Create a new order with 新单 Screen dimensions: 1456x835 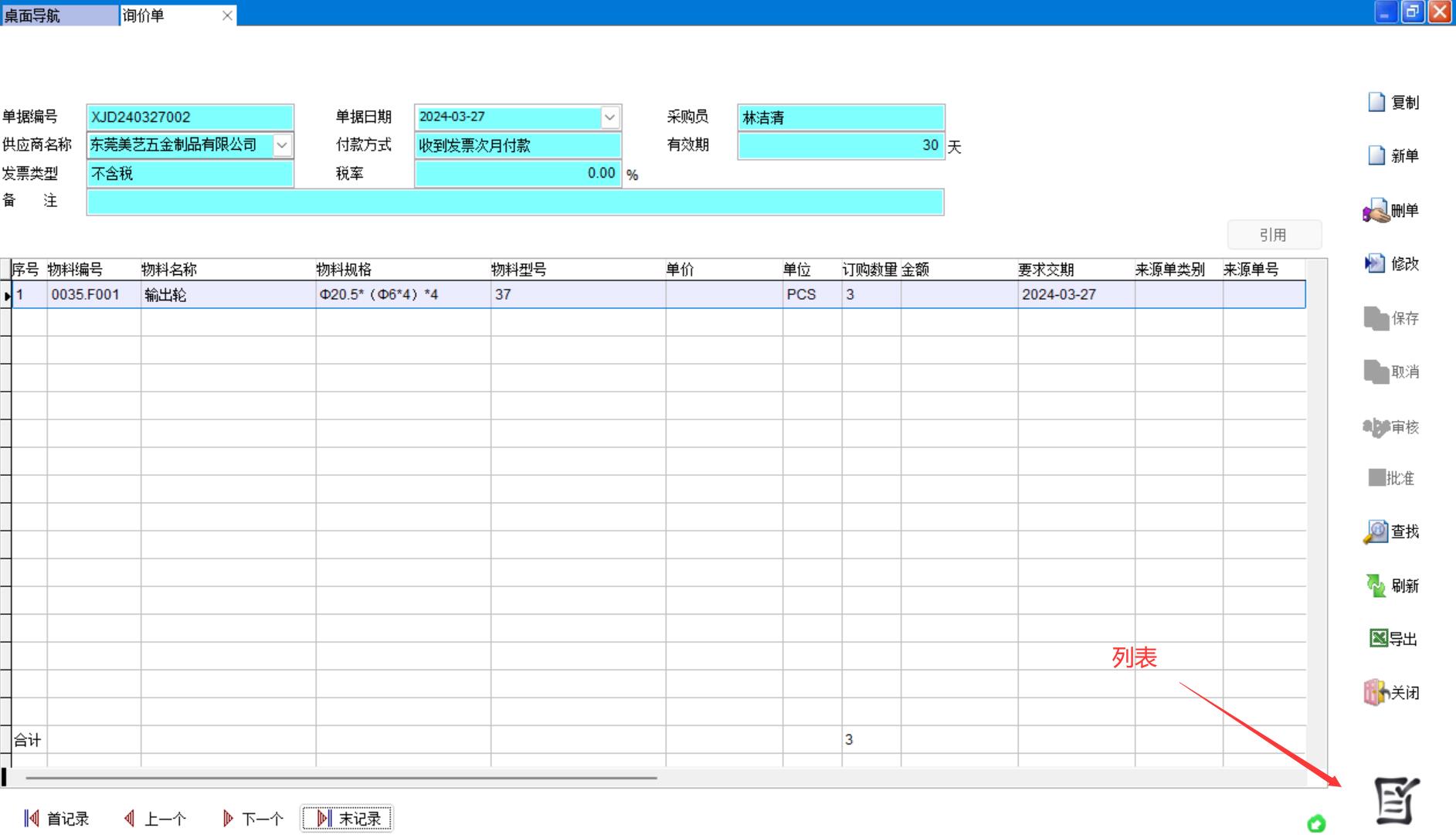pyautogui.click(x=1376, y=156)
